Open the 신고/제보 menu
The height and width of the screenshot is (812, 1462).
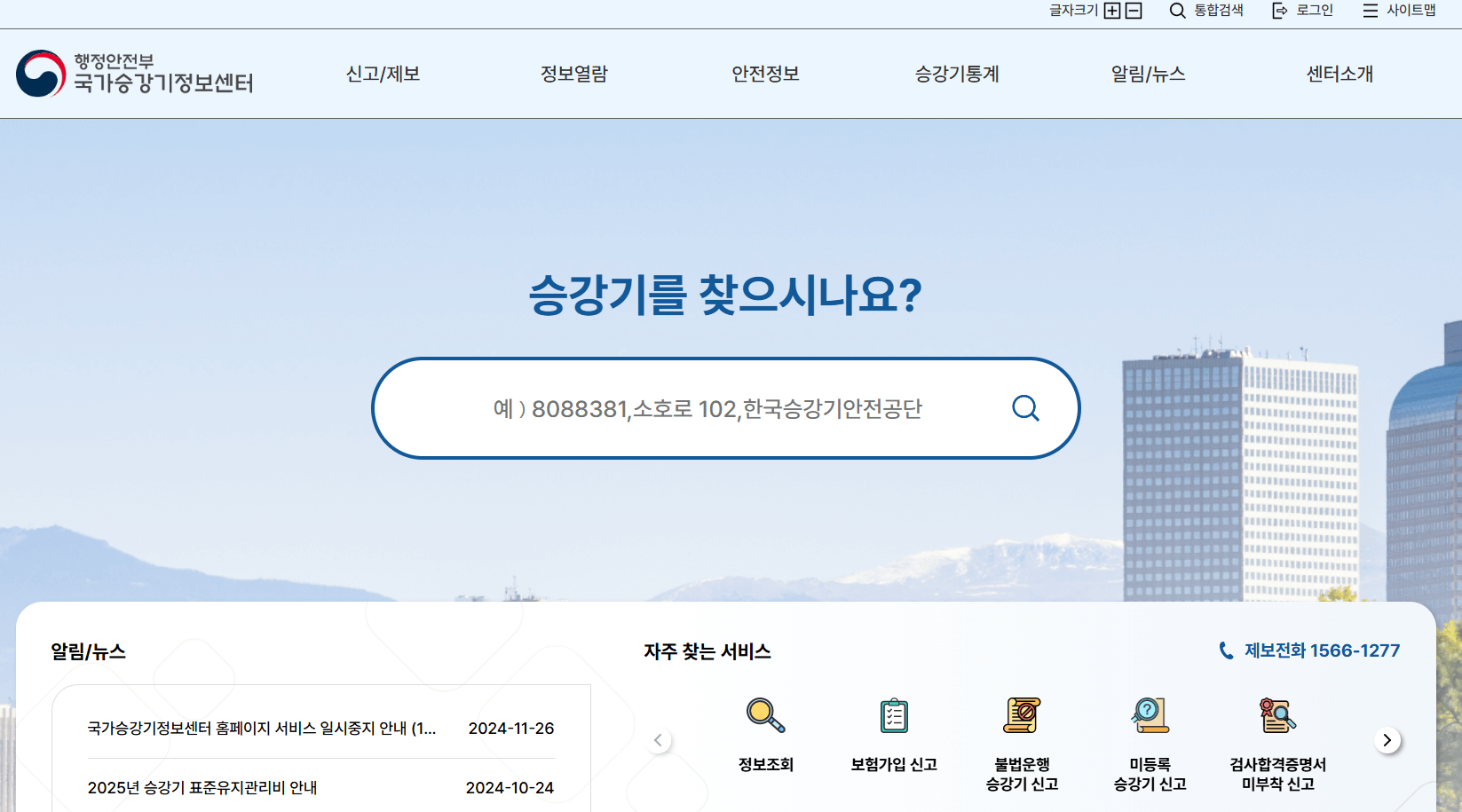(x=383, y=75)
